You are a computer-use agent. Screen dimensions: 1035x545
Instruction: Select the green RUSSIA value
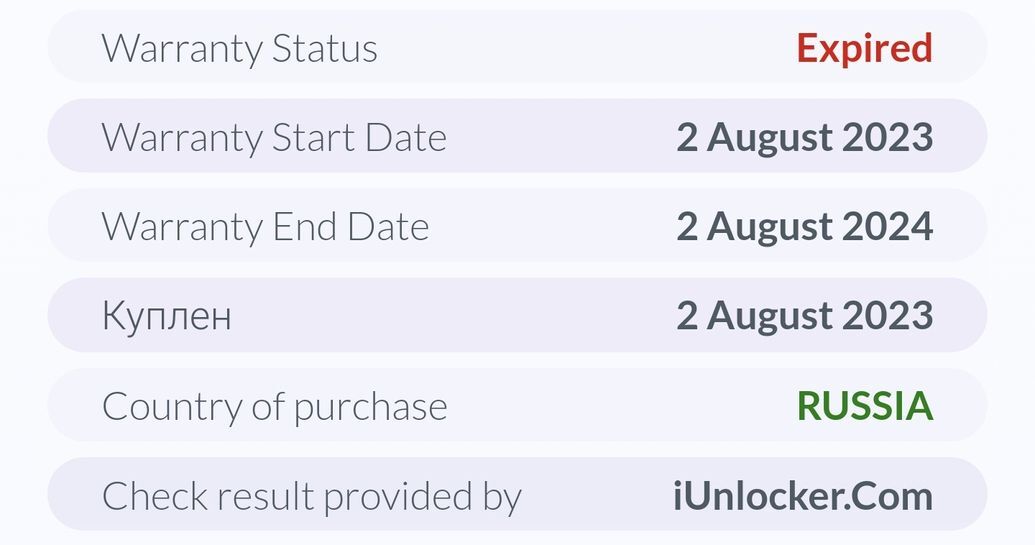[x=864, y=406]
